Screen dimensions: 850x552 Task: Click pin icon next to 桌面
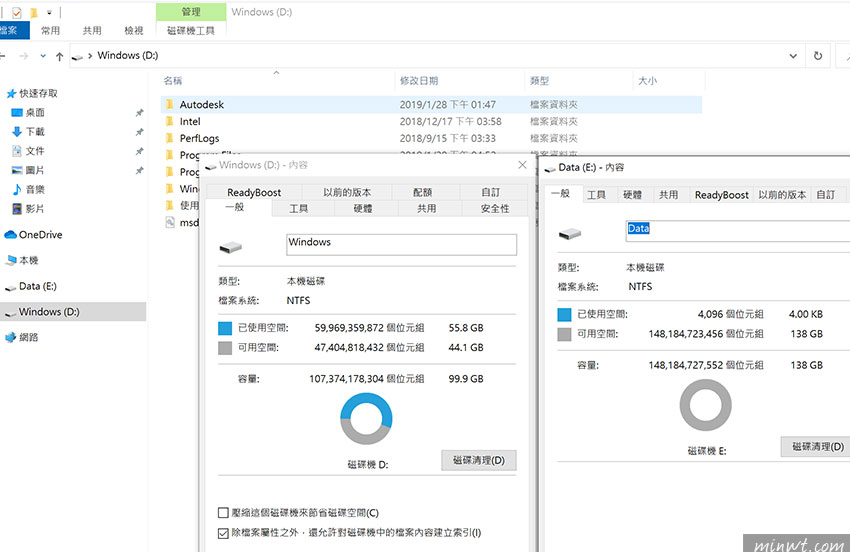[x=139, y=113]
